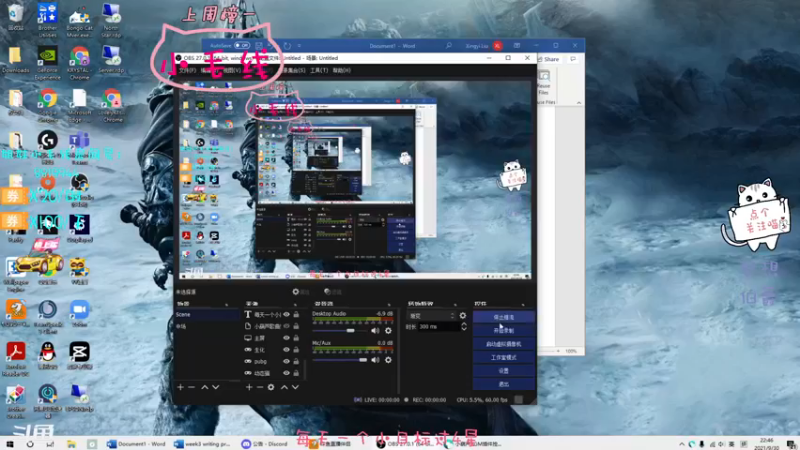
Task: Open transition properties gear icon
Action: tap(463, 316)
